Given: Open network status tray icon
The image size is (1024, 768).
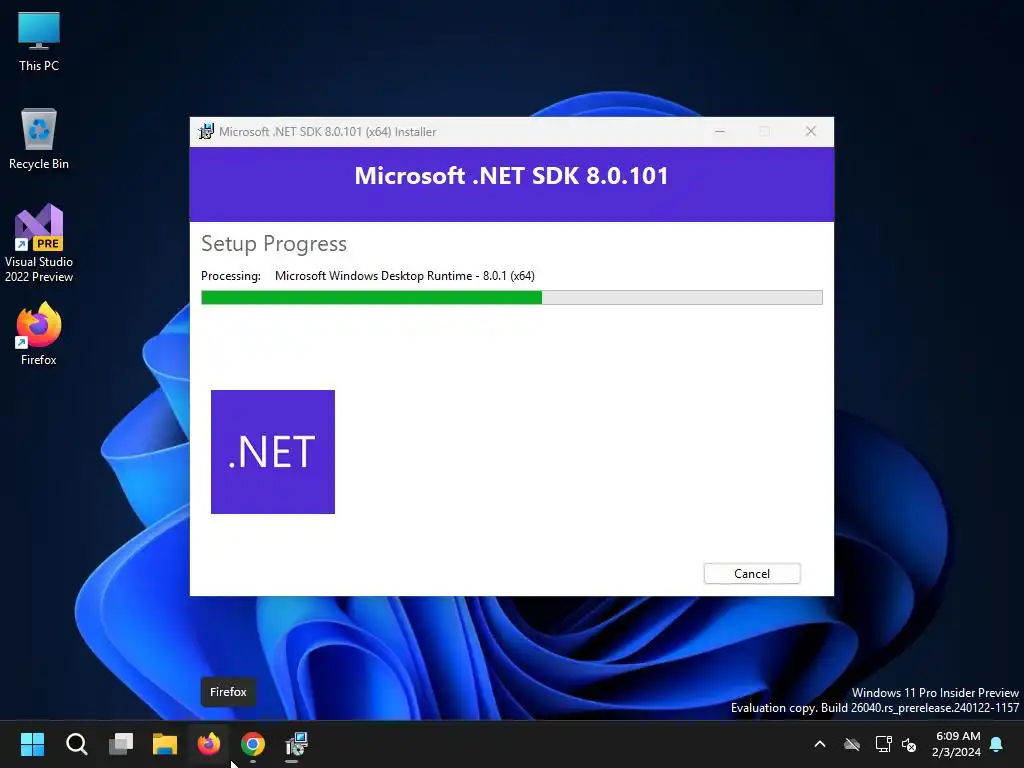Looking at the screenshot, I should tap(883, 744).
